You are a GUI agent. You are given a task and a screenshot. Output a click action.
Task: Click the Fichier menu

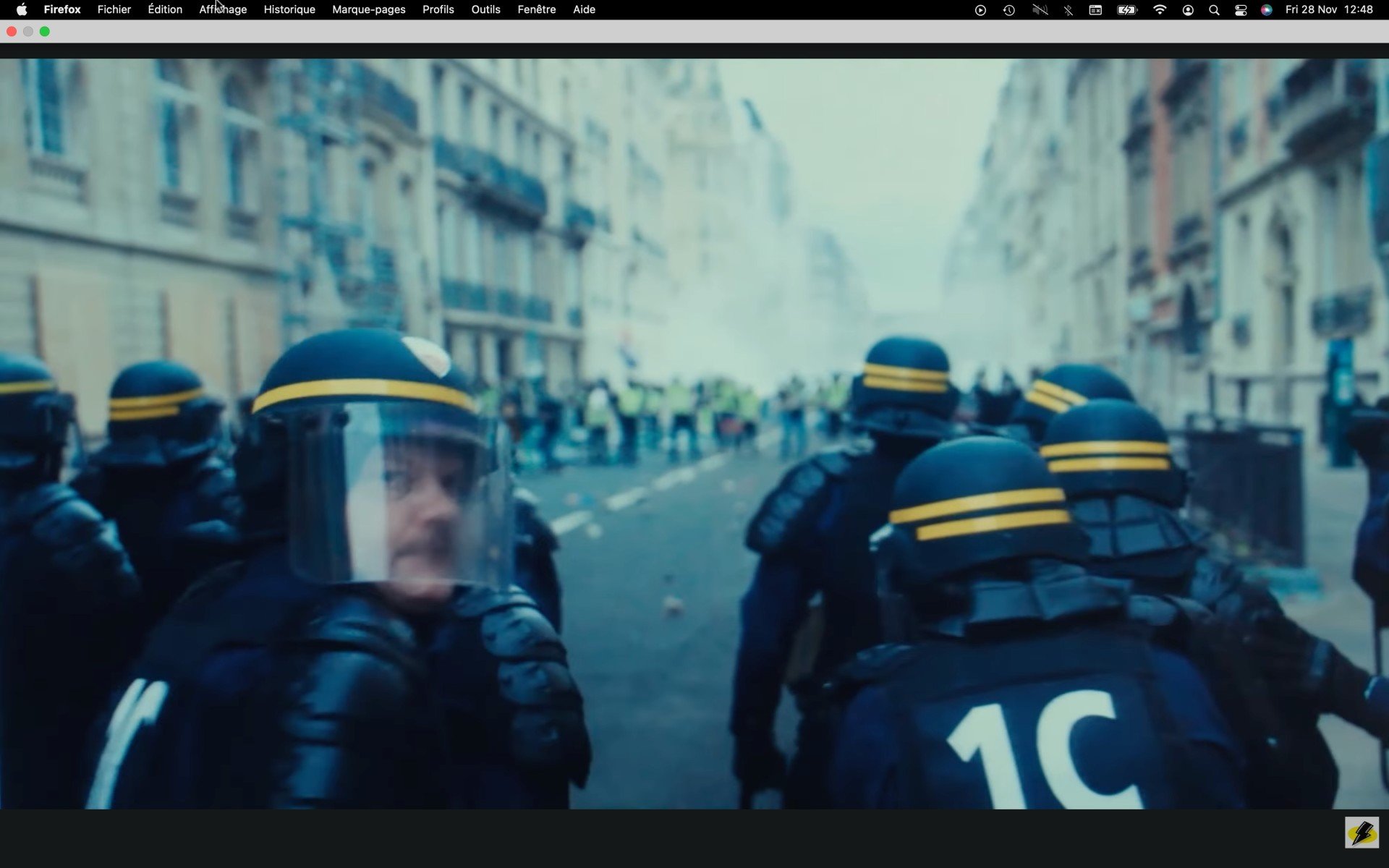(114, 9)
